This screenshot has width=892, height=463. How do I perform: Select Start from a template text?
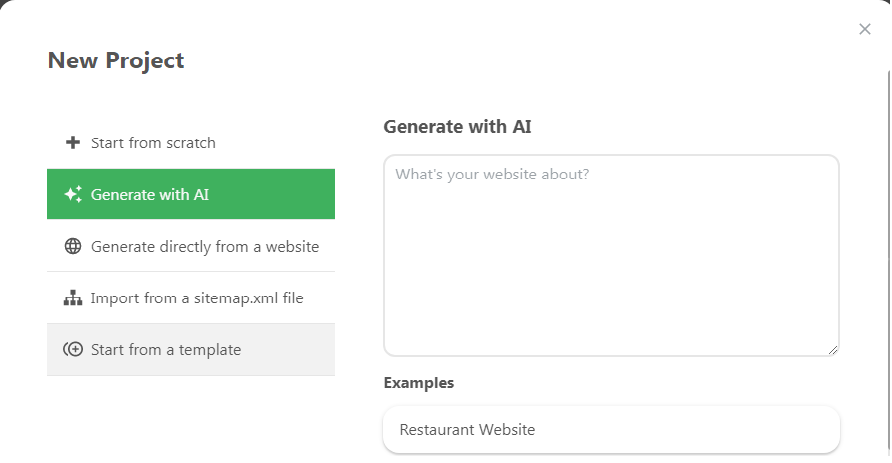[x=166, y=350]
